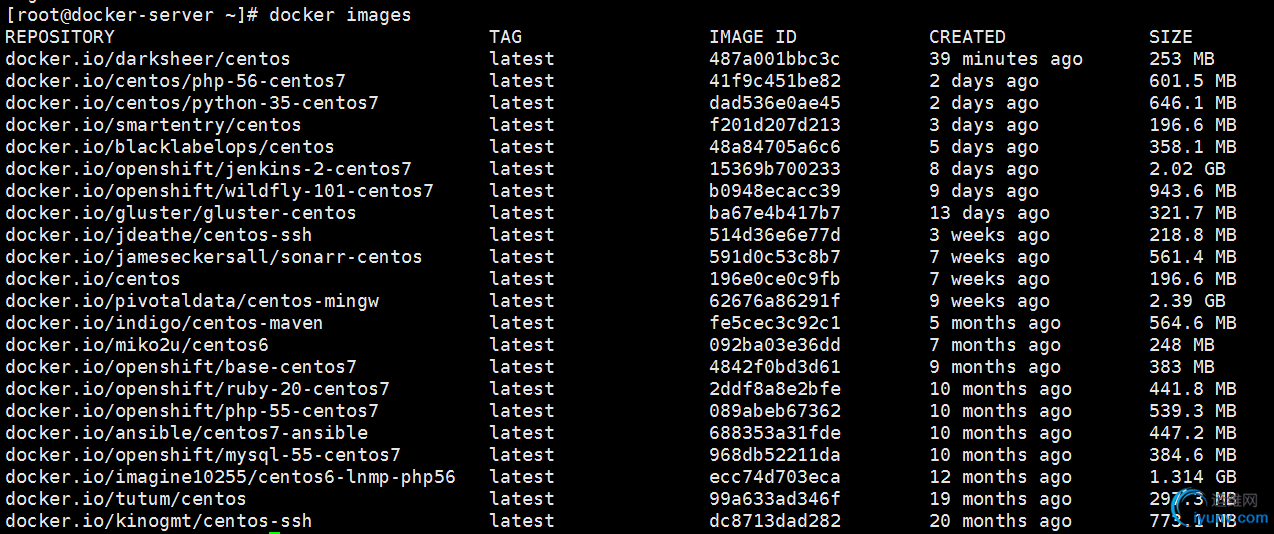Select image ID fe5cec3c92c1
Screen dimensions: 1274x534
click(x=775, y=323)
